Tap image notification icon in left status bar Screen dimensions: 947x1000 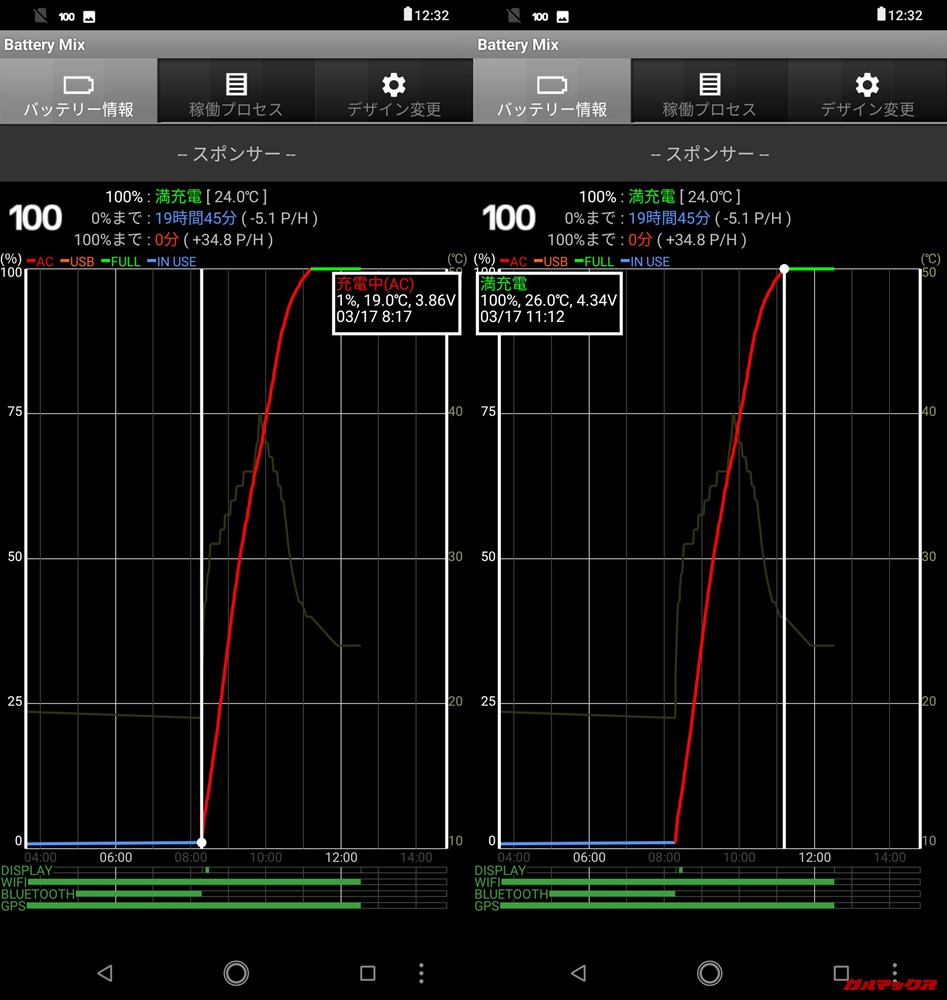click(89, 16)
